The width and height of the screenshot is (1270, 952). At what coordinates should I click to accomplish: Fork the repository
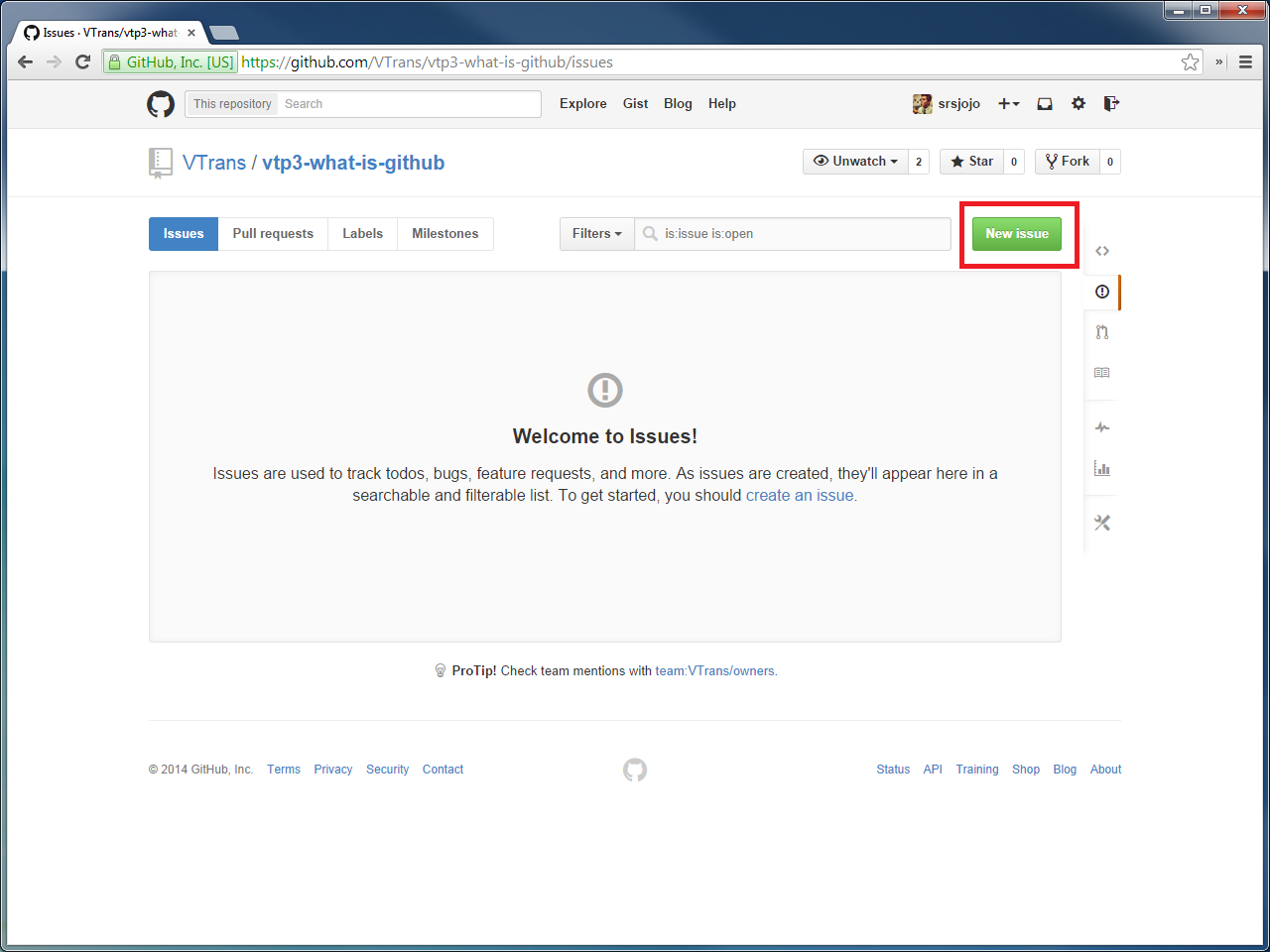[x=1067, y=162]
